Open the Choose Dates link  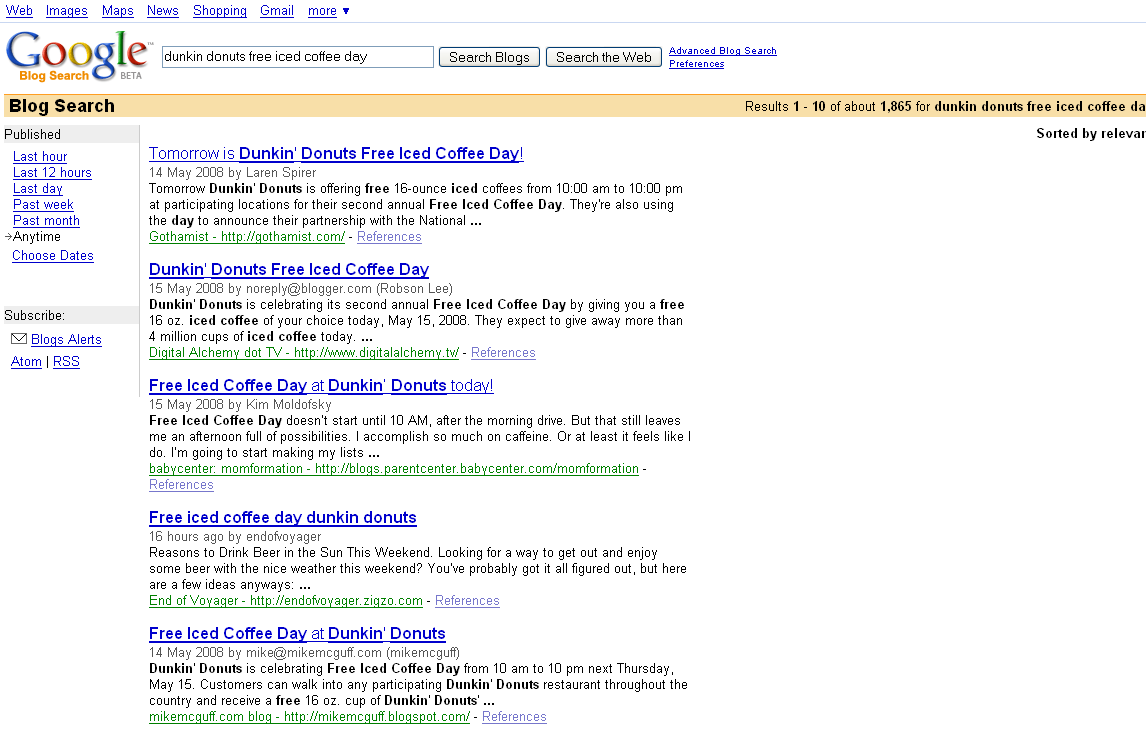coord(53,256)
